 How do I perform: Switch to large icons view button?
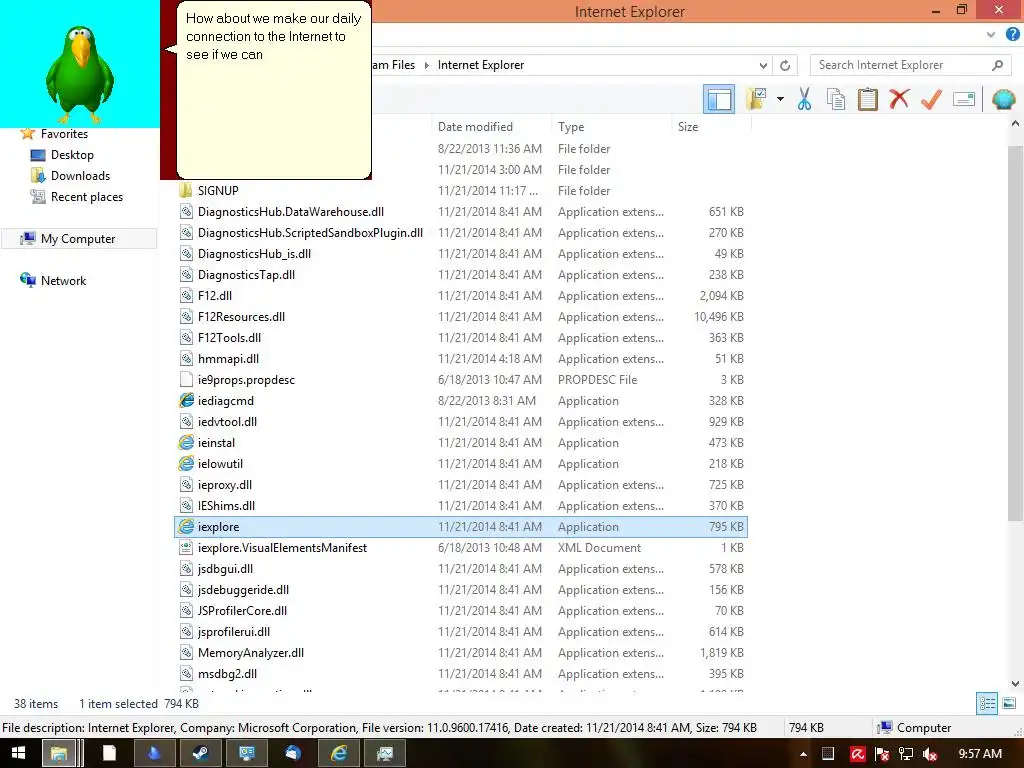(x=1009, y=703)
